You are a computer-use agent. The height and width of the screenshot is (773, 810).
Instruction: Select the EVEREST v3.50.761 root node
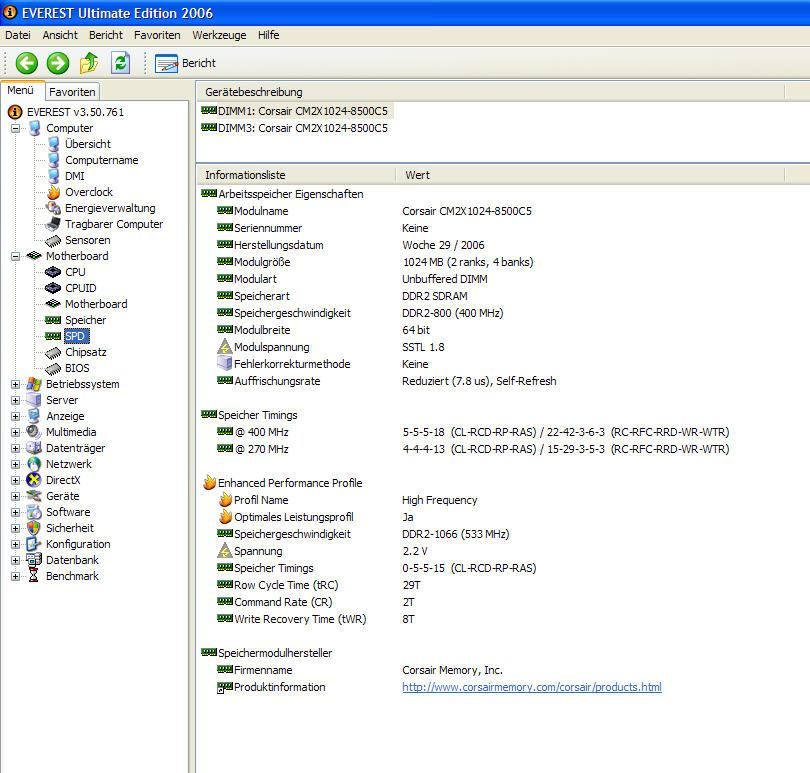[75, 112]
